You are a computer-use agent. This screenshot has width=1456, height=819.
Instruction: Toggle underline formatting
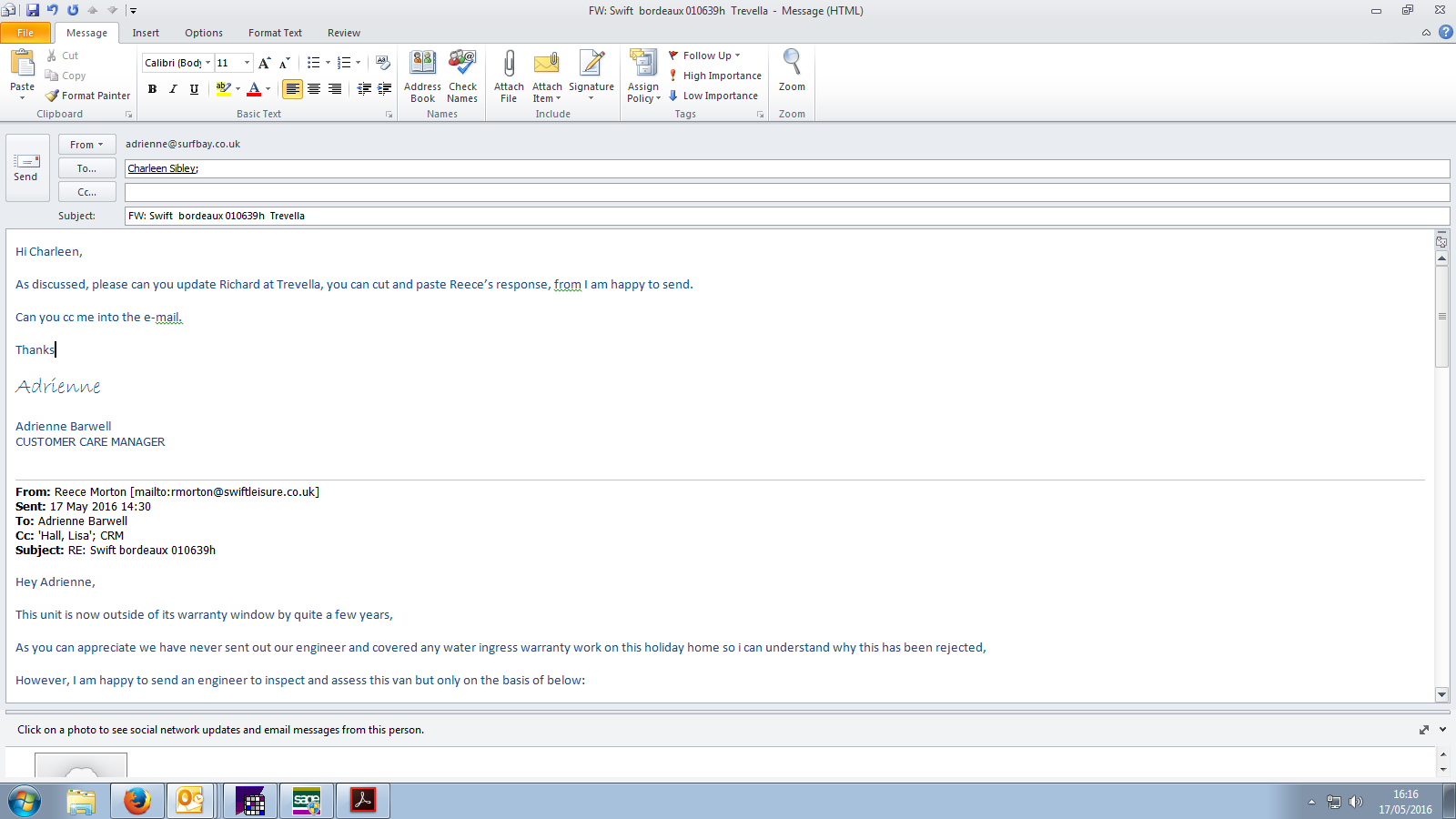[194, 88]
